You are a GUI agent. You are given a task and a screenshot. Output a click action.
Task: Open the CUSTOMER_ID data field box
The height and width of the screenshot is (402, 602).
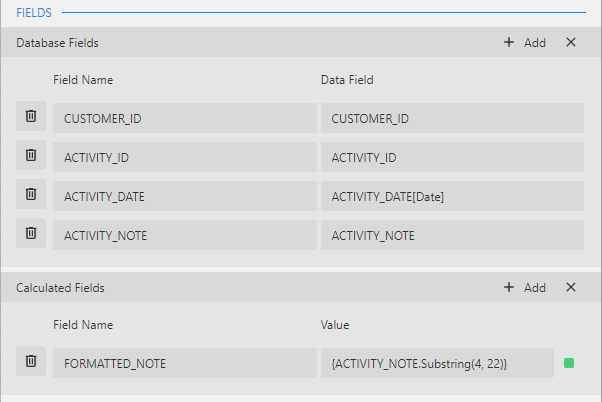click(x=452, y=118)
